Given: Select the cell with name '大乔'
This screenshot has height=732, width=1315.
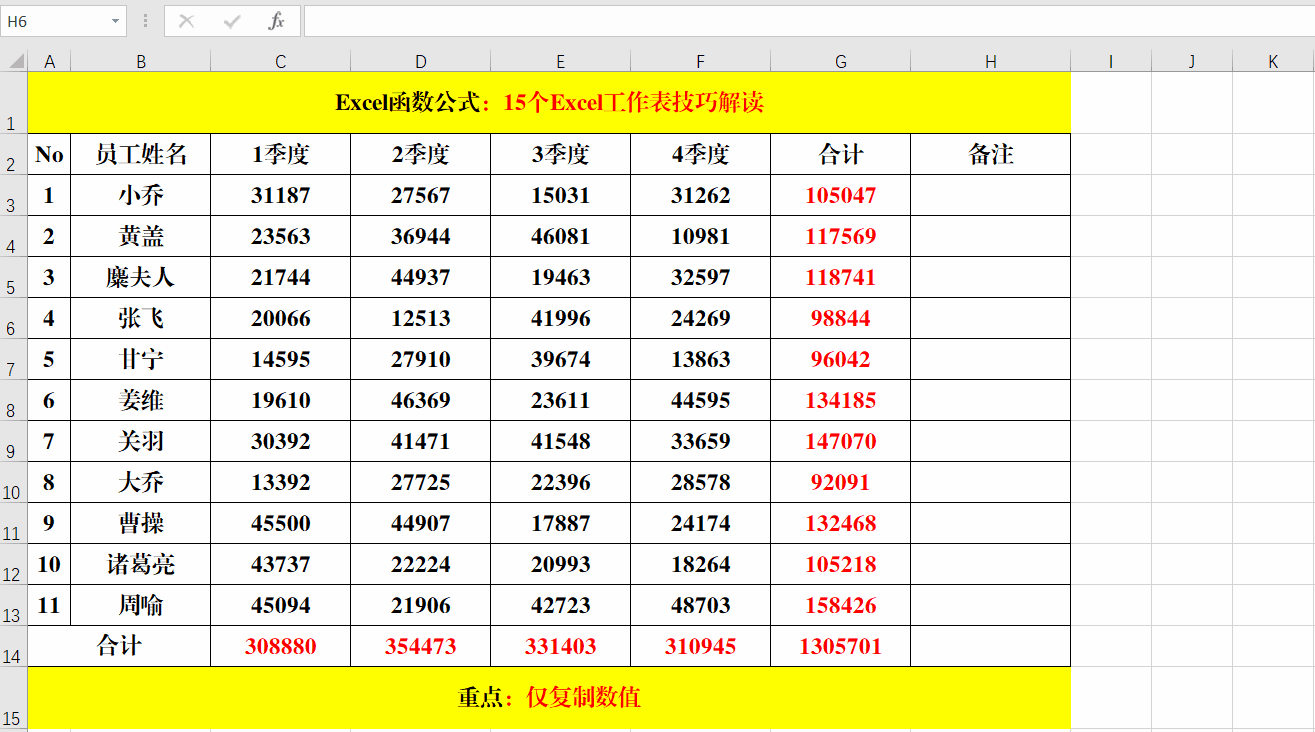Looking at the screenshot, I should click(141, 483).
